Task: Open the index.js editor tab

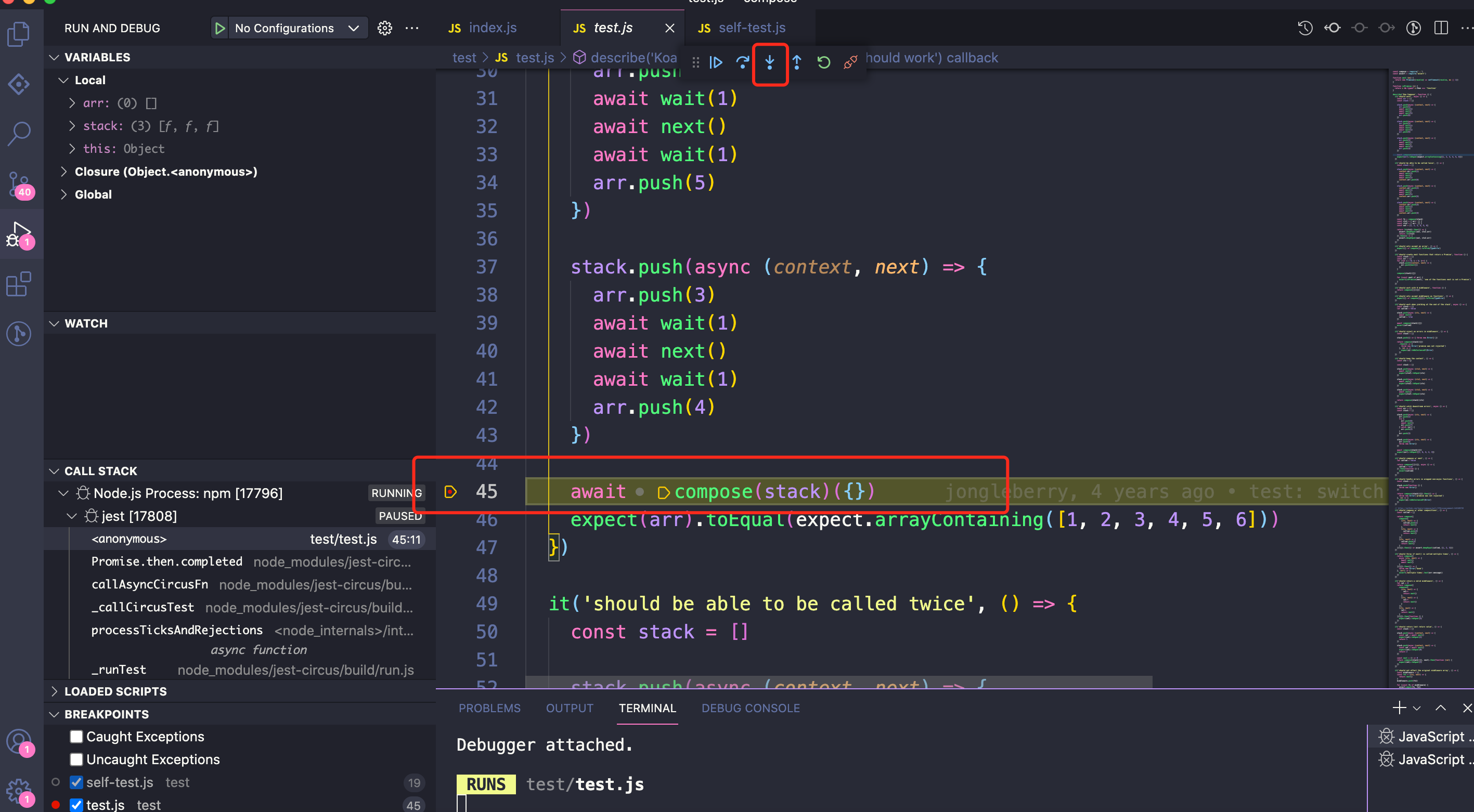Action: pos(492,28)
